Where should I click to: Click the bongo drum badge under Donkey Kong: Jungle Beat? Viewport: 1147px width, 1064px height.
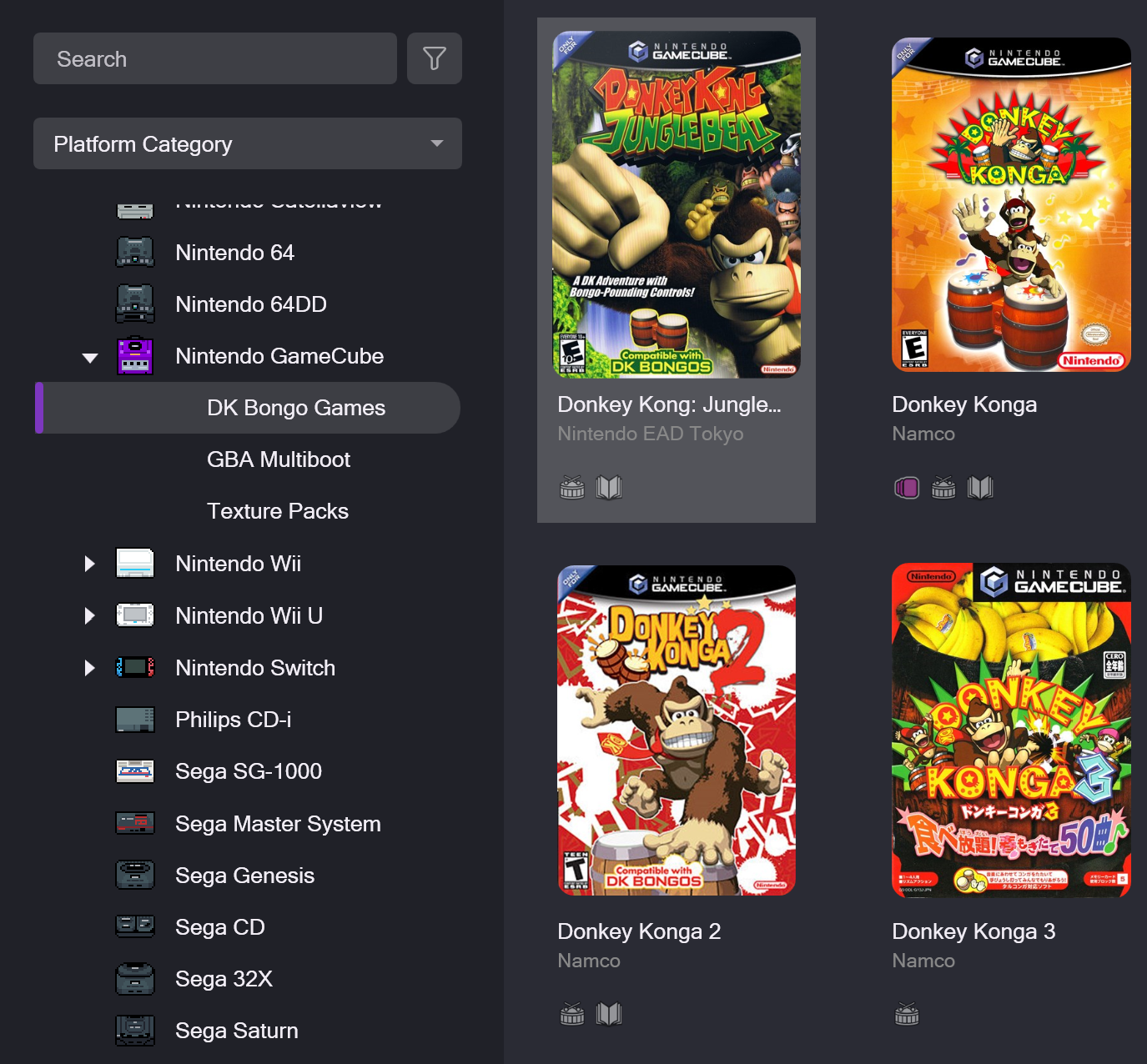(x=572, y=487)
